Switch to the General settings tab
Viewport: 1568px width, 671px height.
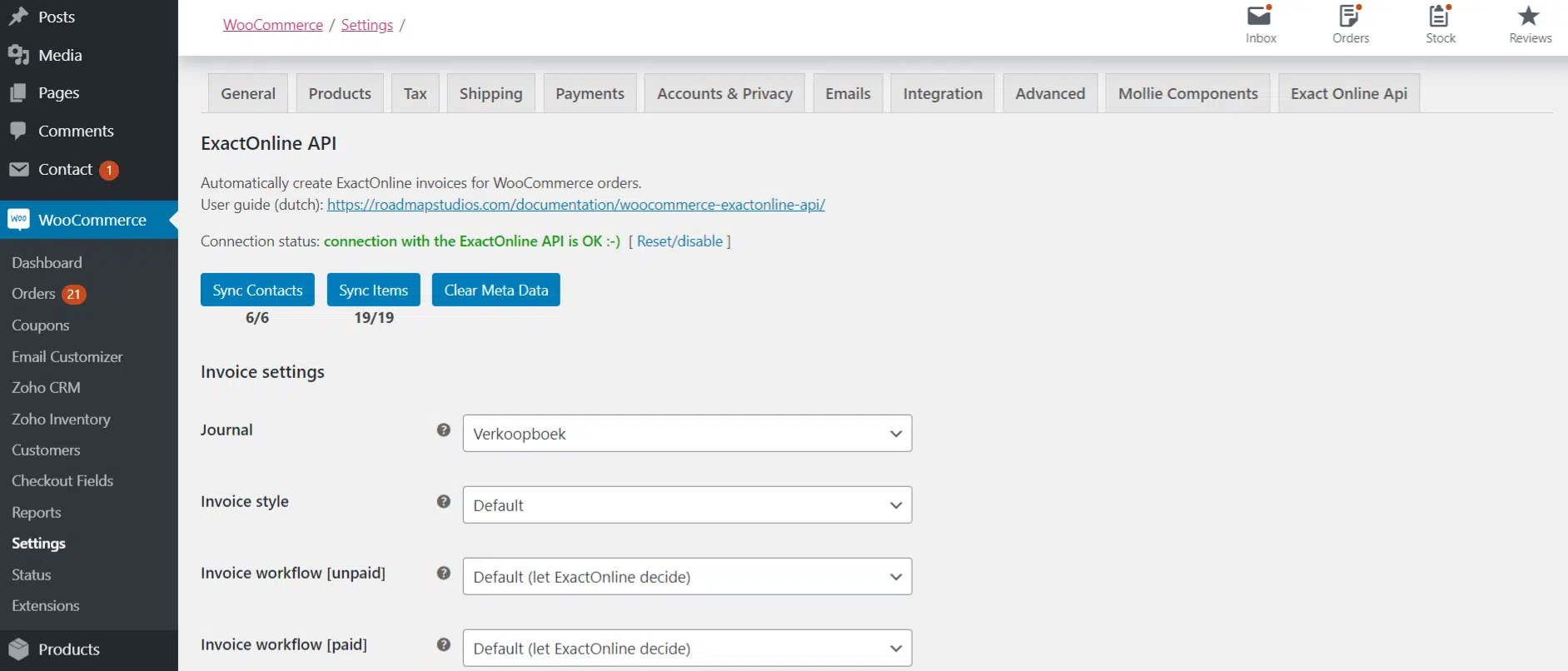[248, 93]
